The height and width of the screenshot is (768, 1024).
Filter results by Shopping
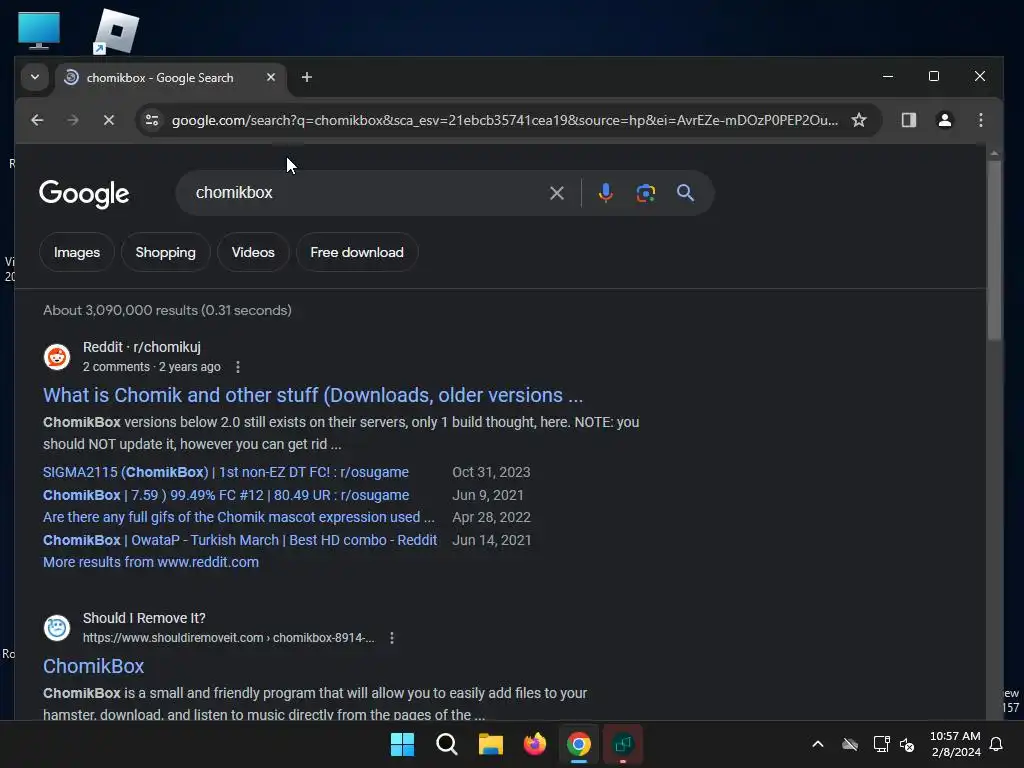pos(165,252)
